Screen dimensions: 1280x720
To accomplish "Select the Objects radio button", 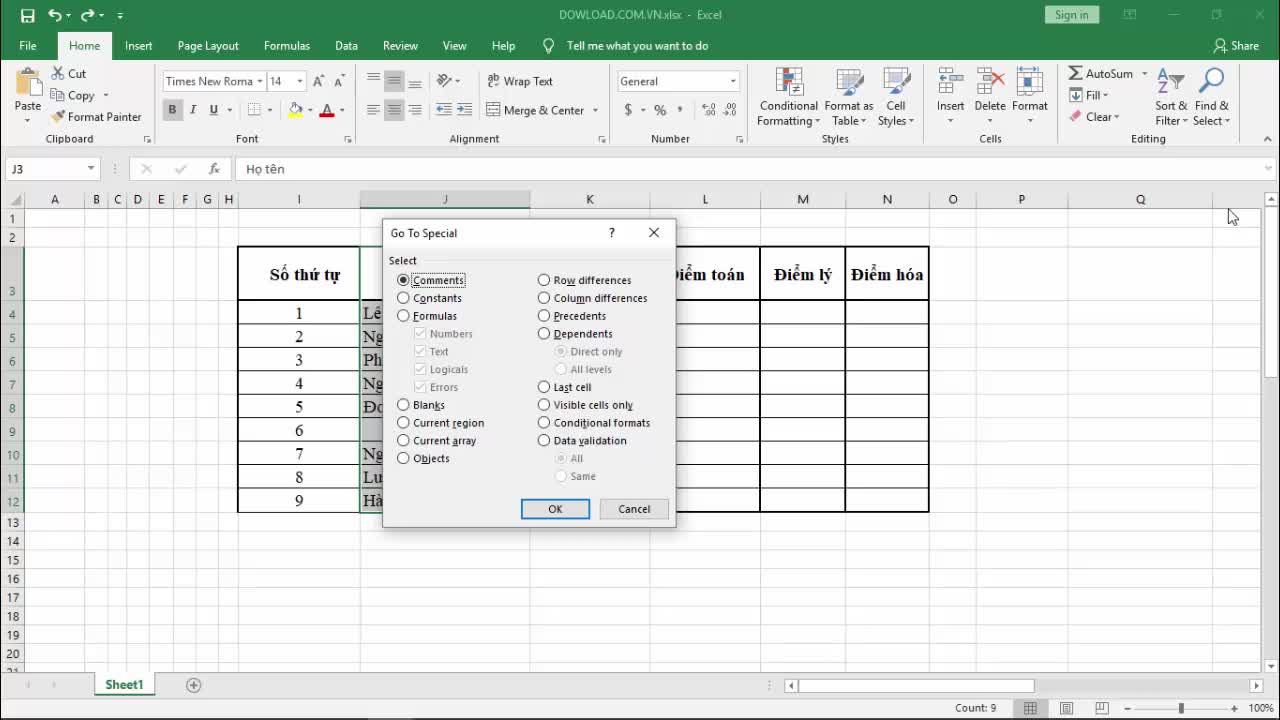I will pyautogui.click(x=403, y=458).
